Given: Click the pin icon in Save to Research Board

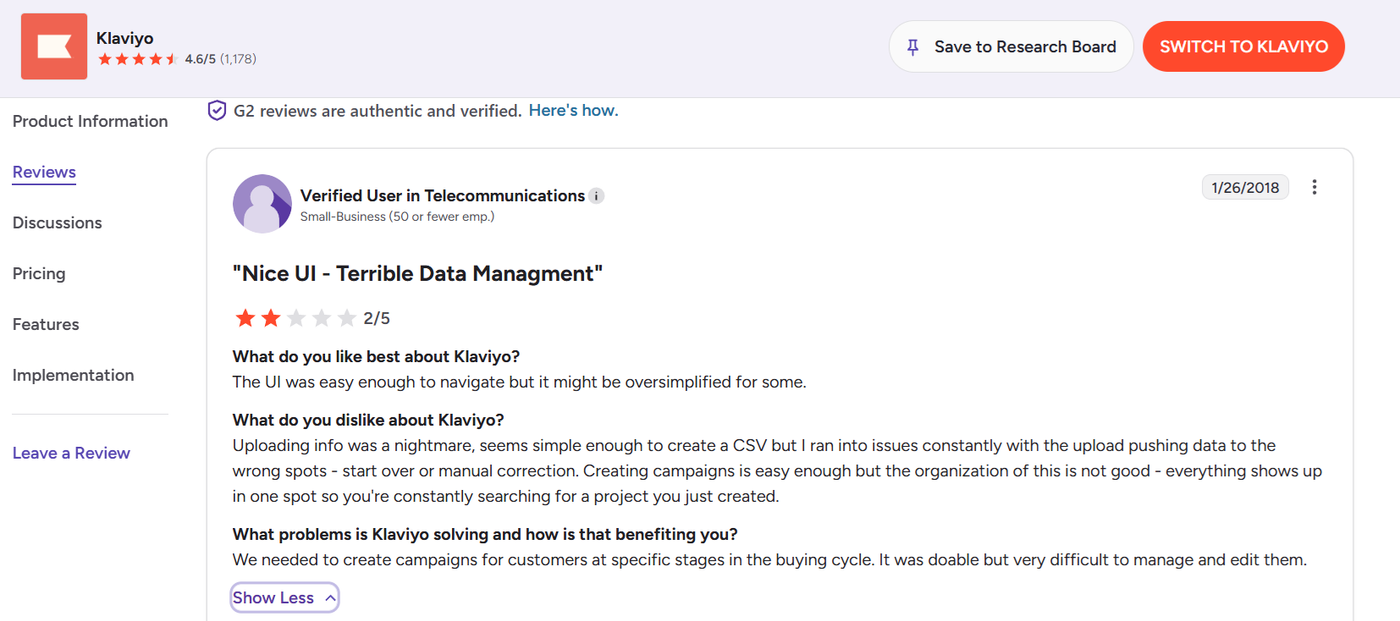Looking at the screenshot, I should (x=912, y=47).
